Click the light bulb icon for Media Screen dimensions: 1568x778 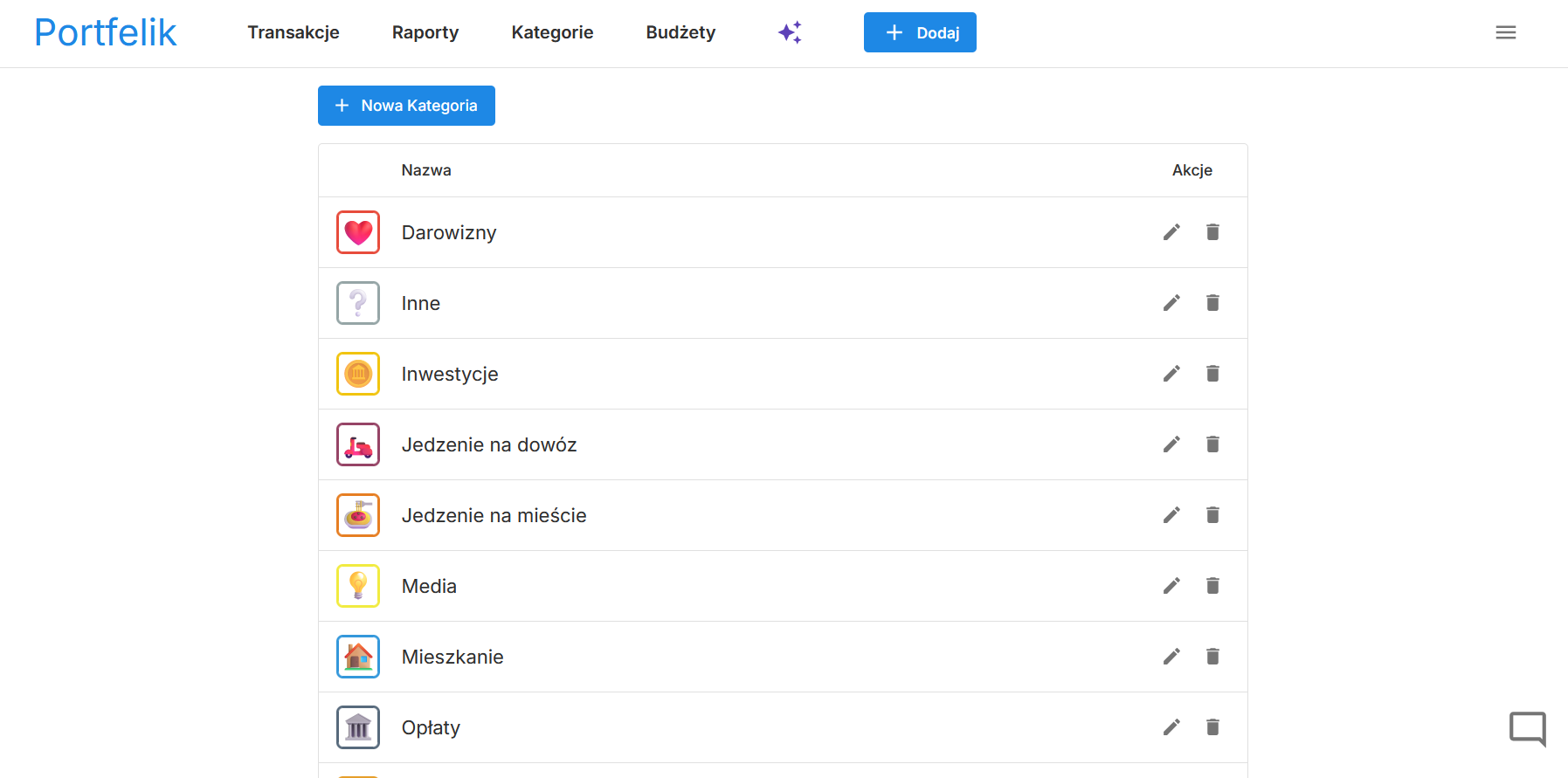(358, 586)
